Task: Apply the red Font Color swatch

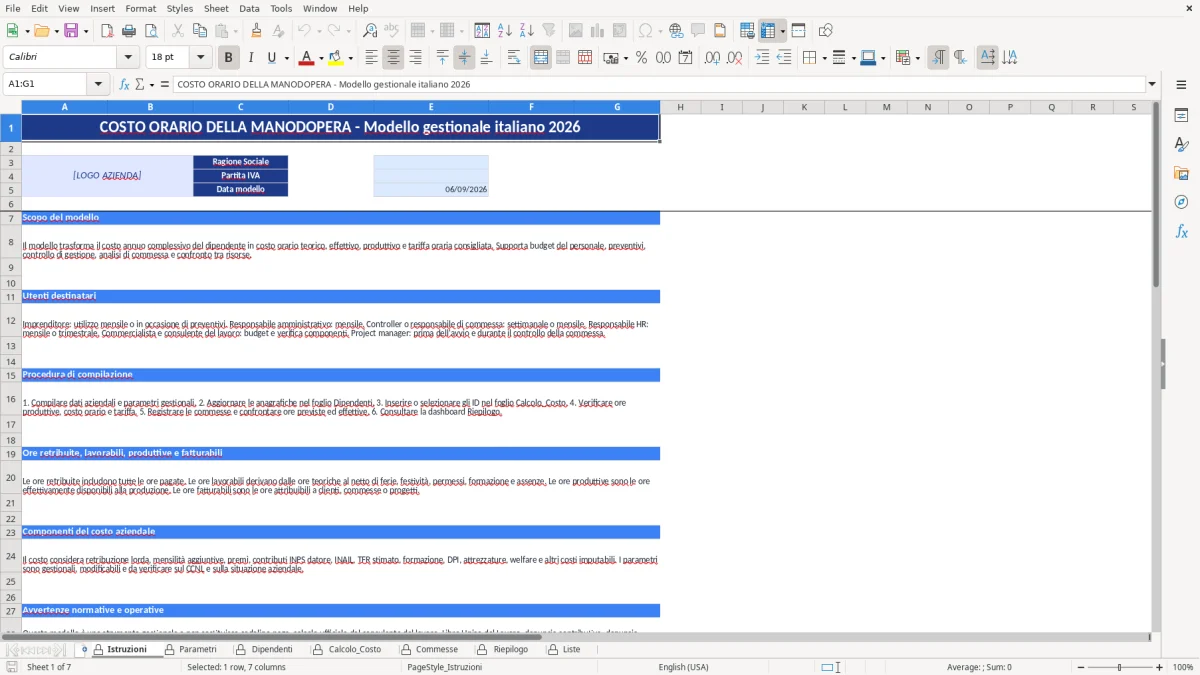Action: [x=307, y=58]
